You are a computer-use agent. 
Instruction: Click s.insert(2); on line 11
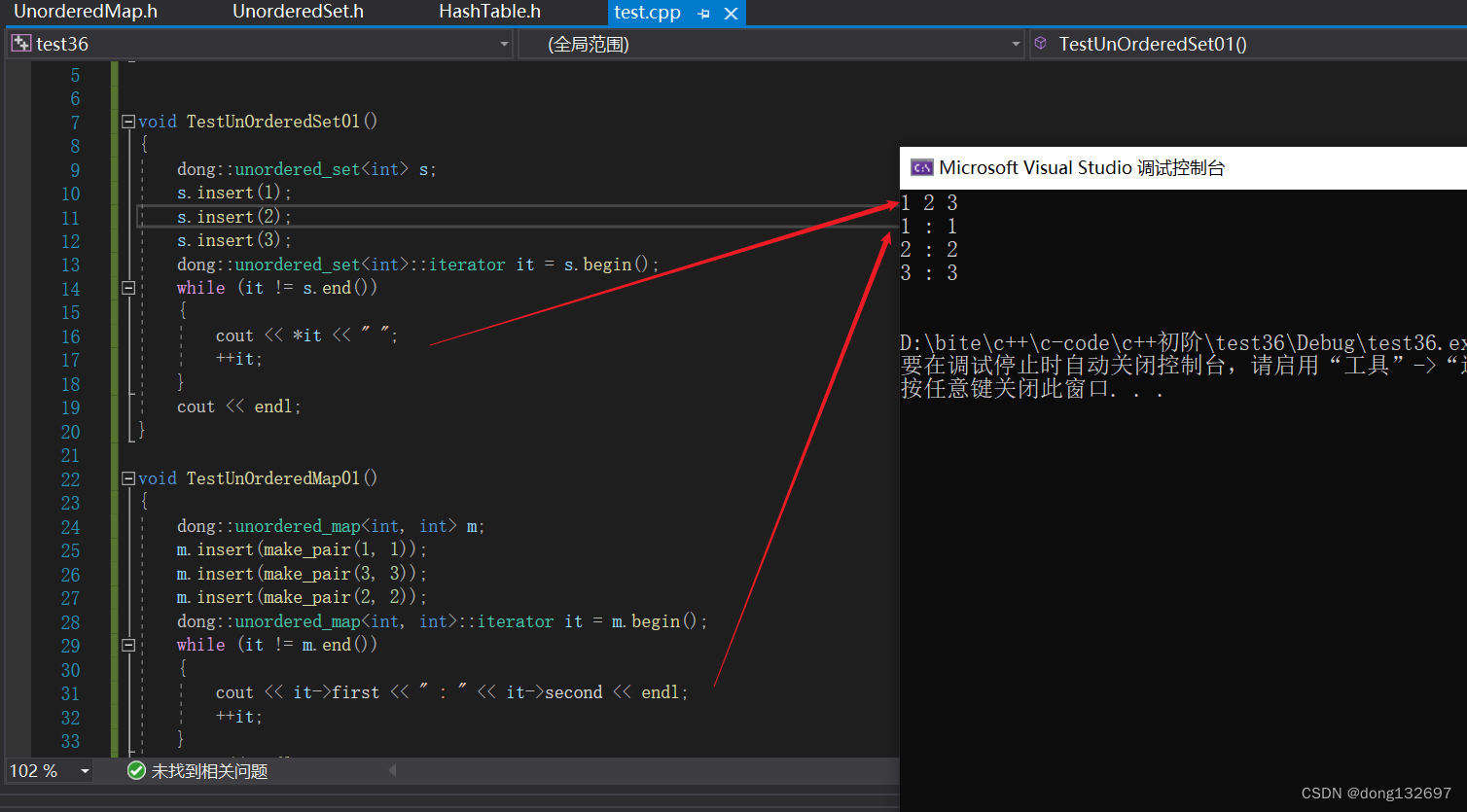tap(233, 217)
